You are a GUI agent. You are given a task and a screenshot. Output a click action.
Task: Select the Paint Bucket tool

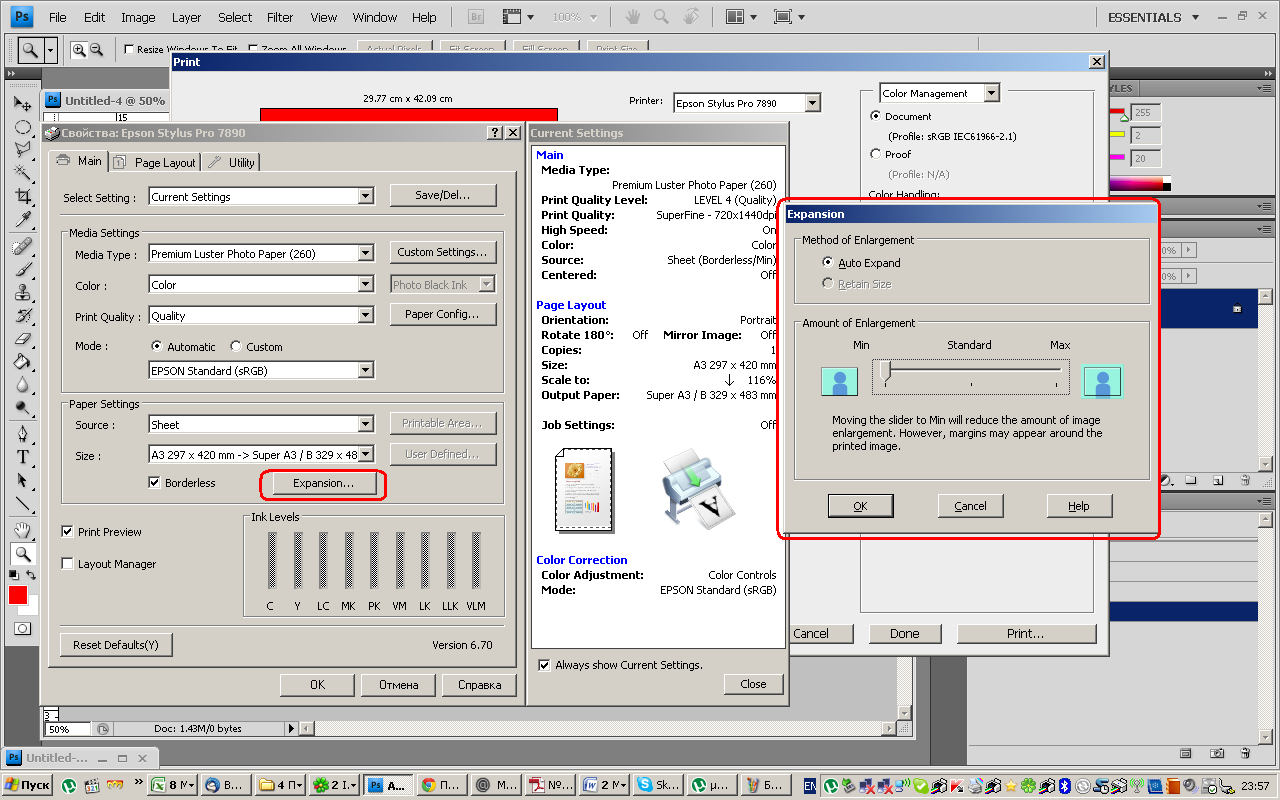22,362
